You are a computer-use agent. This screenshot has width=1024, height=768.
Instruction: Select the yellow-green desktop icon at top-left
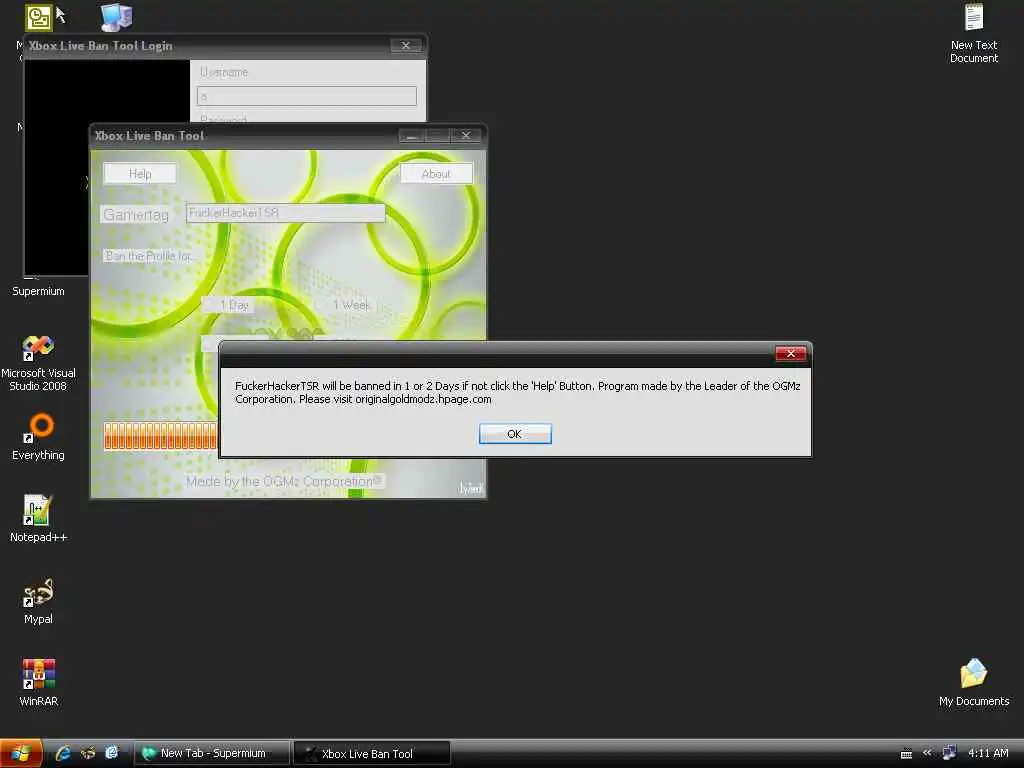click(x=39, y=18)
